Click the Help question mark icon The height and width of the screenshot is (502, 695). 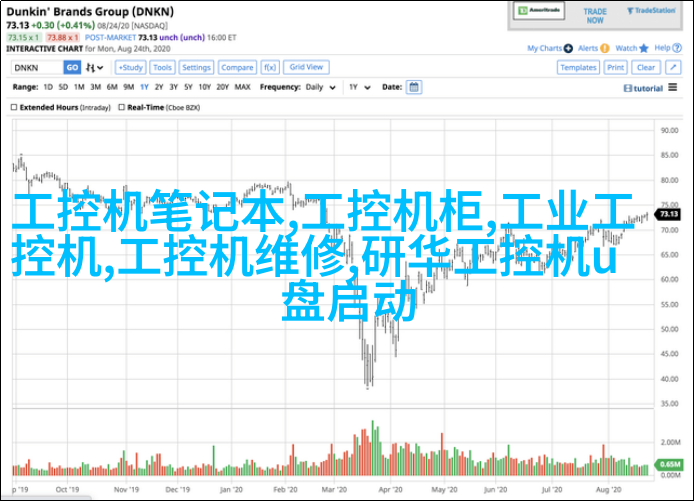click(x=676, y=48)
